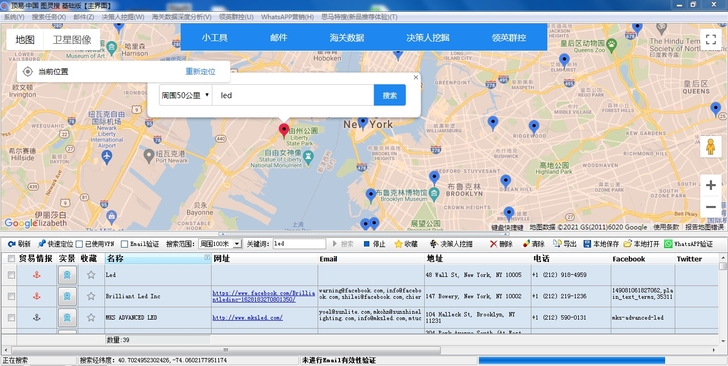Viewport: 728px width, 366px height.
Task: Click the '48 Wall St, New York' address cell
Action: 478,275
